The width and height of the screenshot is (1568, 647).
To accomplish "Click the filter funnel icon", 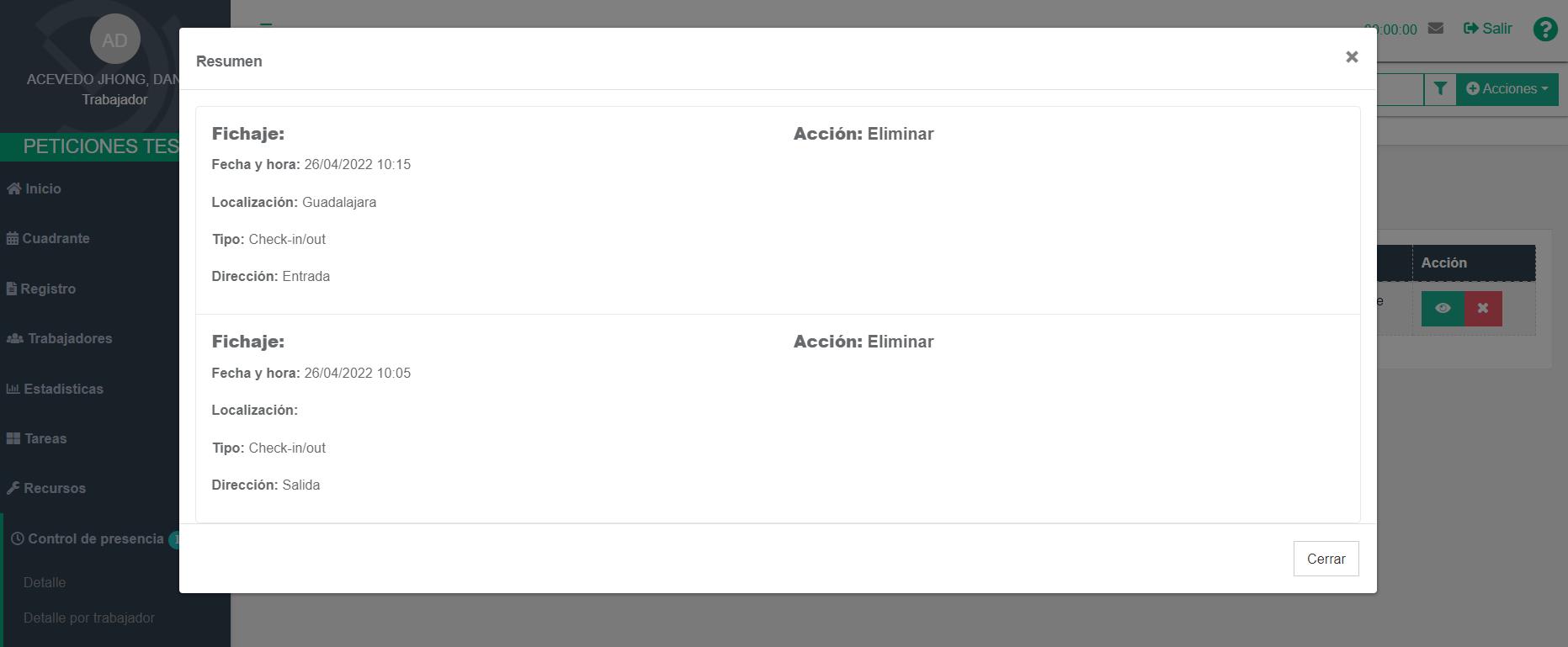I will pyautogui.click(x=1440, y=88).
